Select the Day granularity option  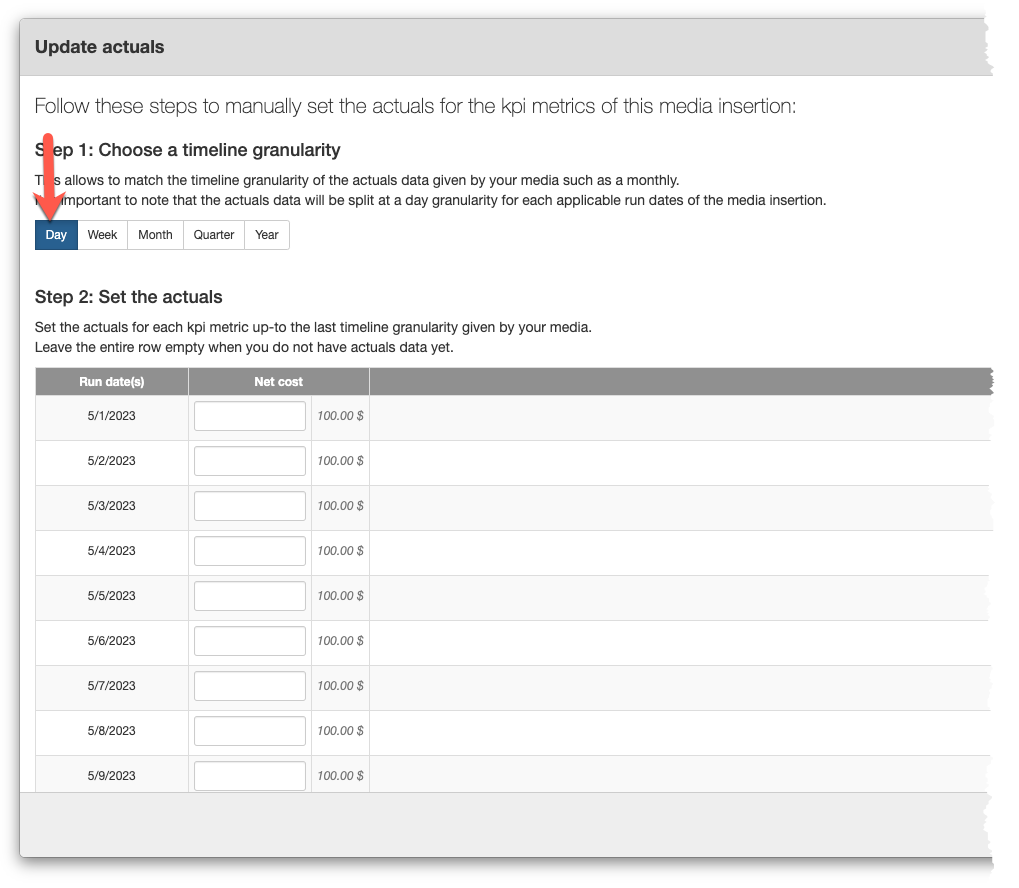[x=55, y=234]
